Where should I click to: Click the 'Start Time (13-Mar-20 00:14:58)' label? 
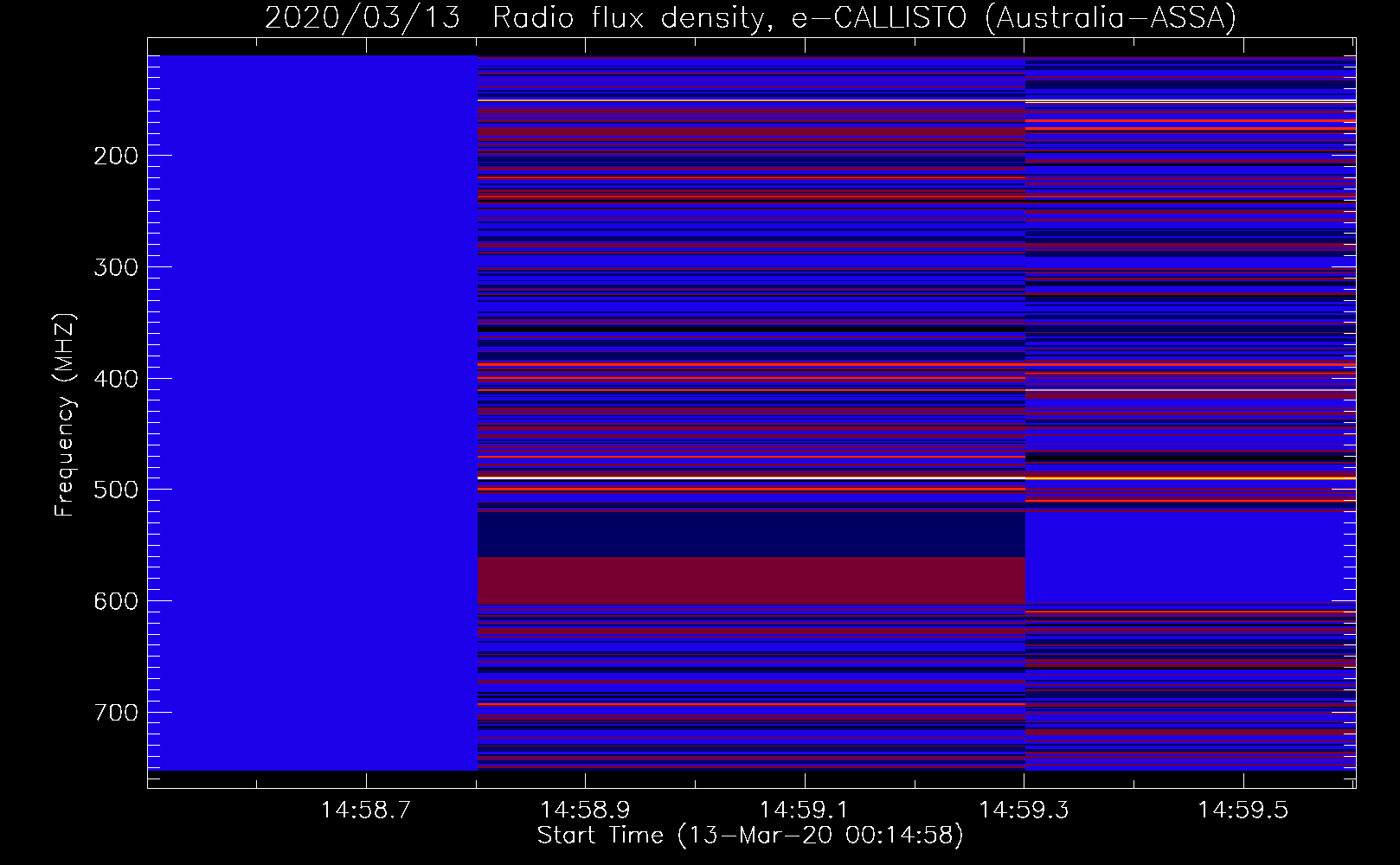point(750,836)
